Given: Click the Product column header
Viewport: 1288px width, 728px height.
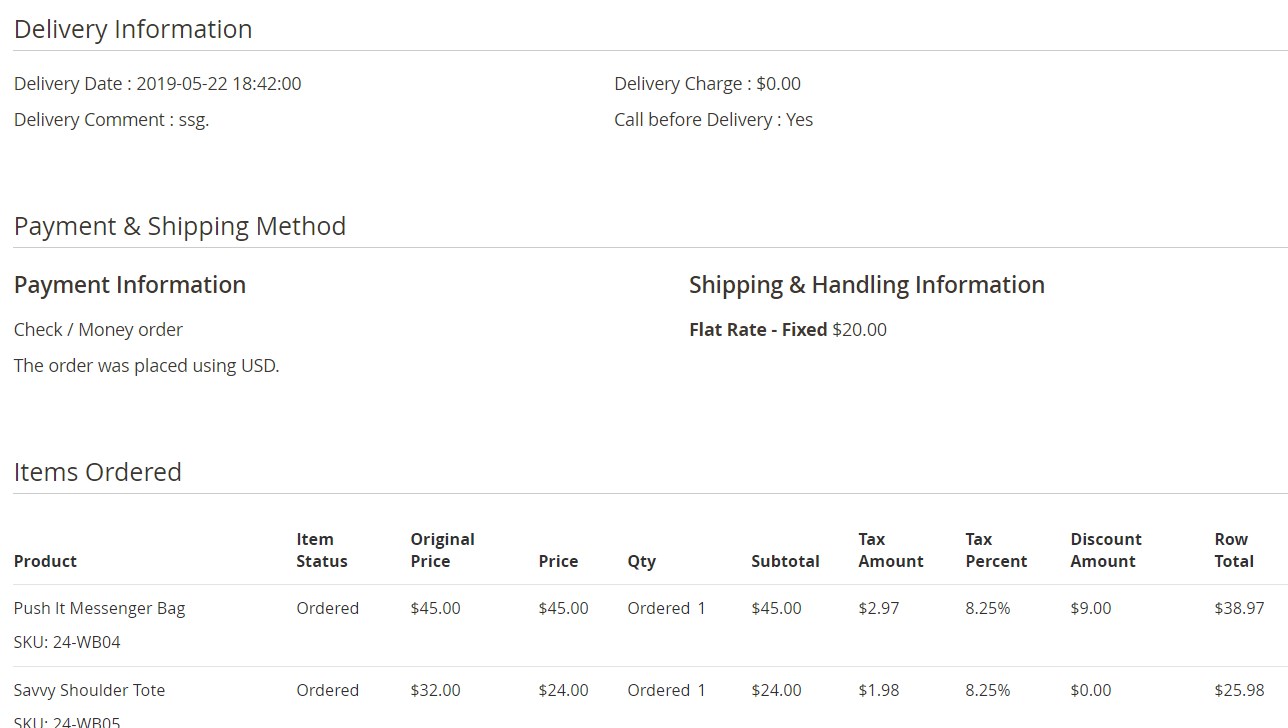Looking at the screenshot, I should (x=45, y=561).
